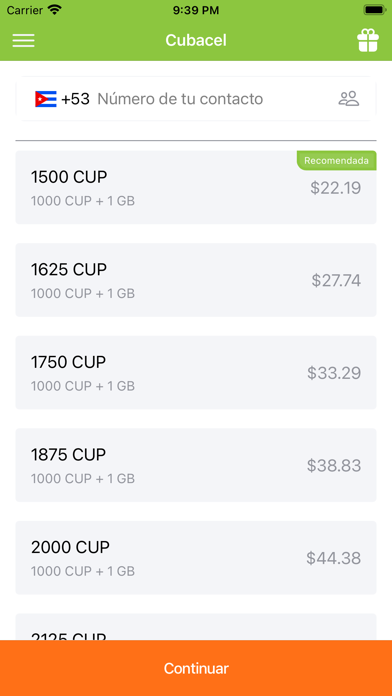Open contacts picker icon
This screenshot has height=696, width=392.
point(348,99)
